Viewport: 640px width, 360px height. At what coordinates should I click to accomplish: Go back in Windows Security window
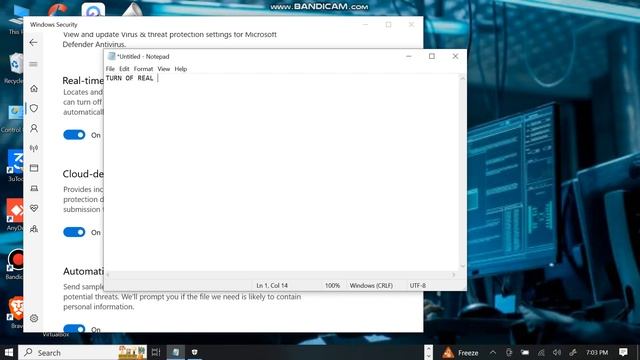click(x=33, y=42)
